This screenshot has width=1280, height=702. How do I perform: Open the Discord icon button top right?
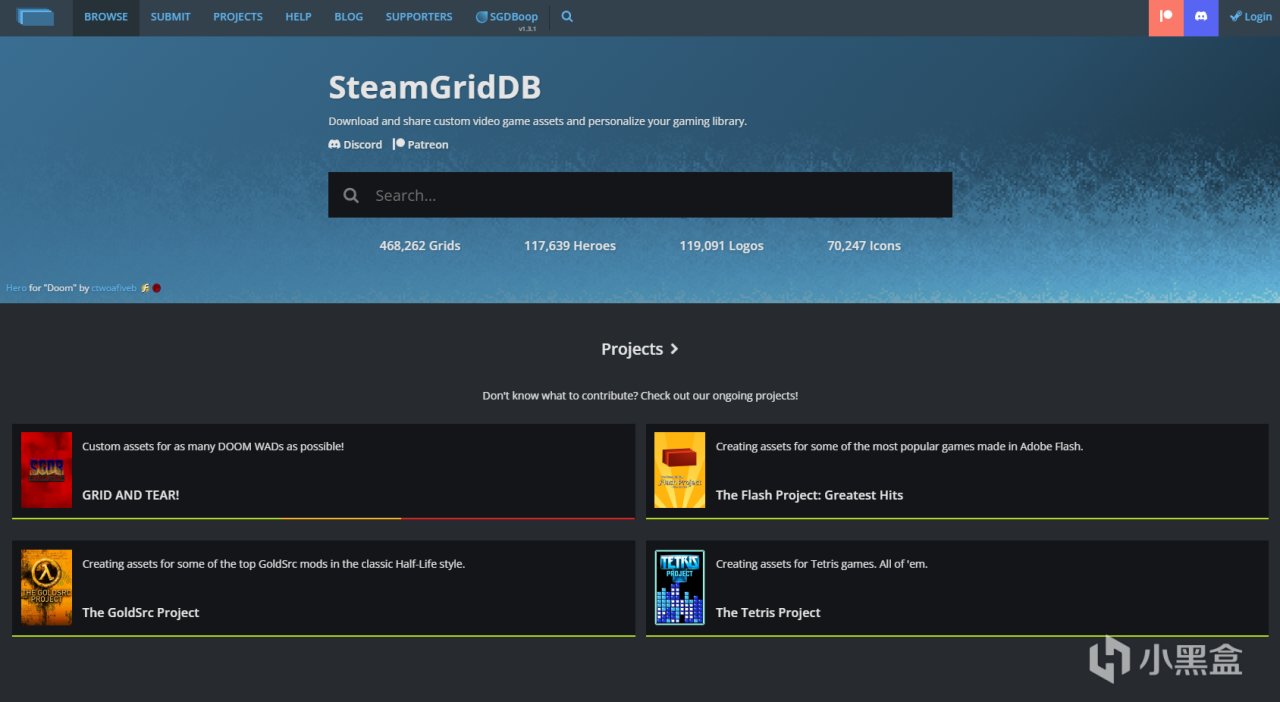point(1201,17)
